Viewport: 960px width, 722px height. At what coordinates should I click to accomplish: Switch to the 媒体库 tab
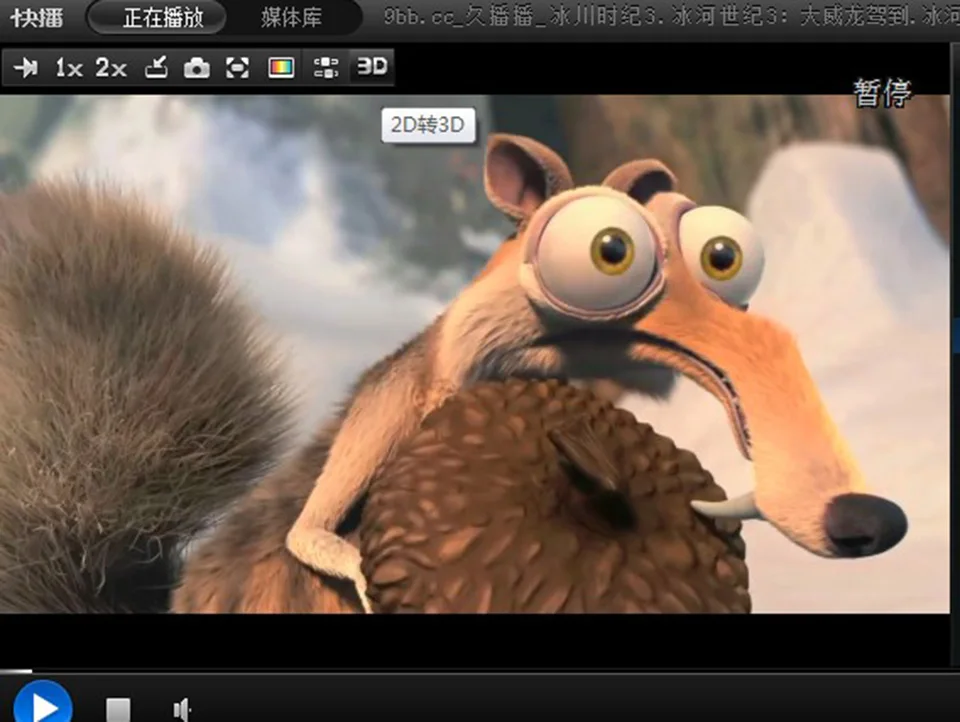tap(291, 18)
